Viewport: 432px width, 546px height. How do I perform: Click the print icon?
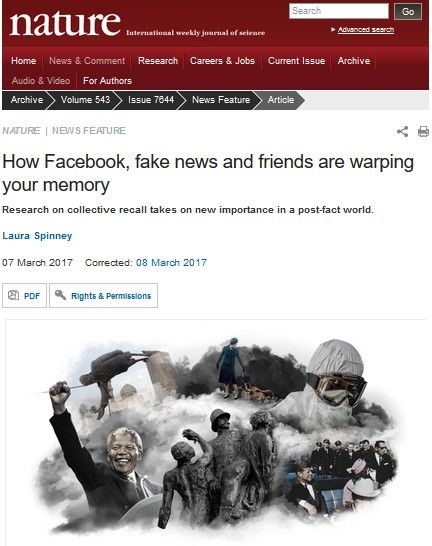point(423,131)
